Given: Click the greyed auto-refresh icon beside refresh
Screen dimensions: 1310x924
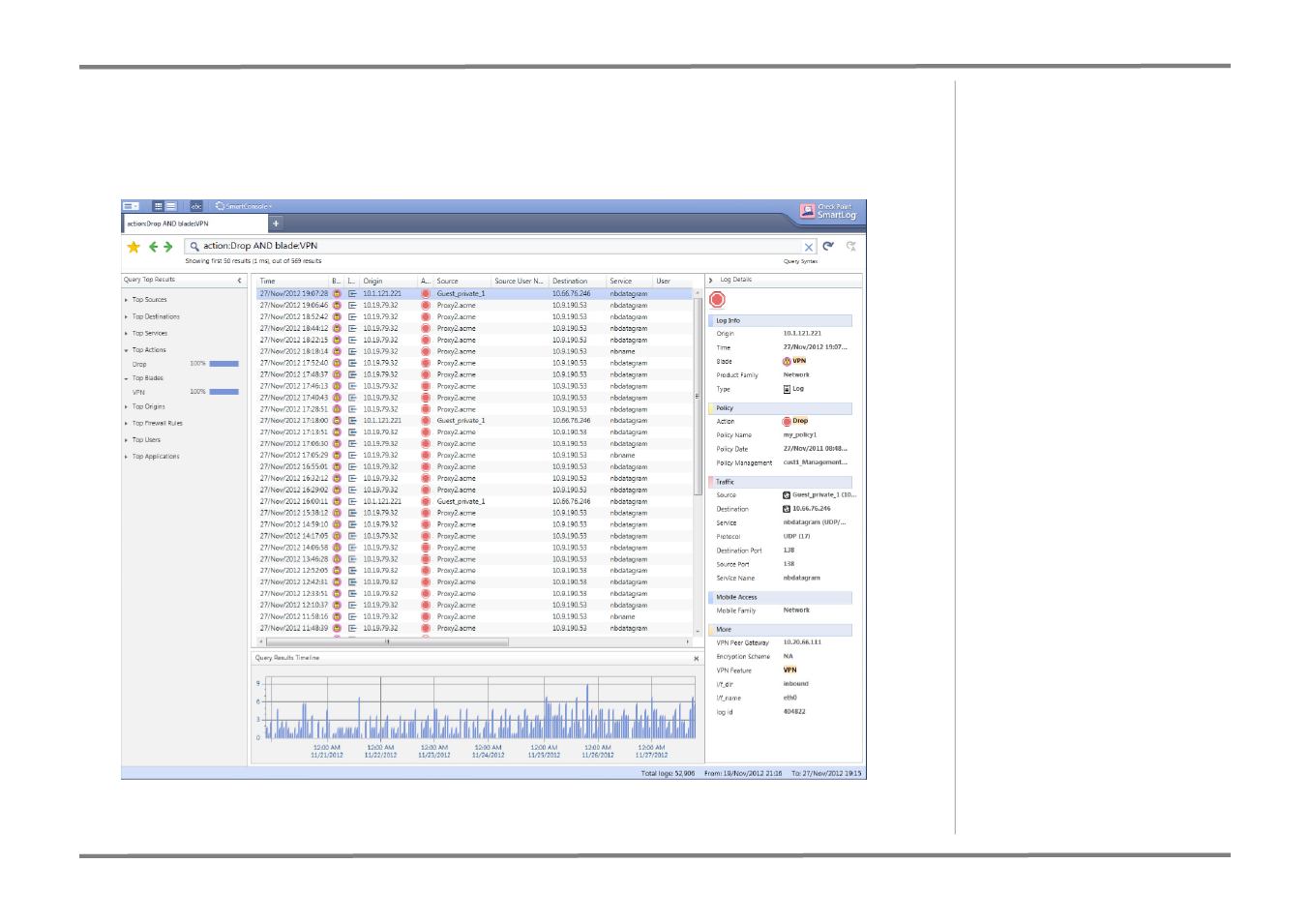Looking at the screenshot, I should (x=851, y=246).
